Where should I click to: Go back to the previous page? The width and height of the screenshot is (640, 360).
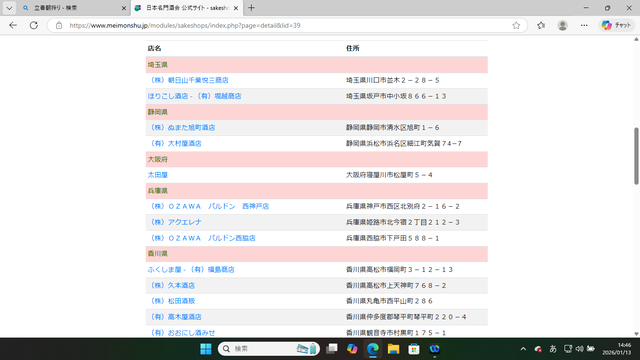(x=13, y=25)
